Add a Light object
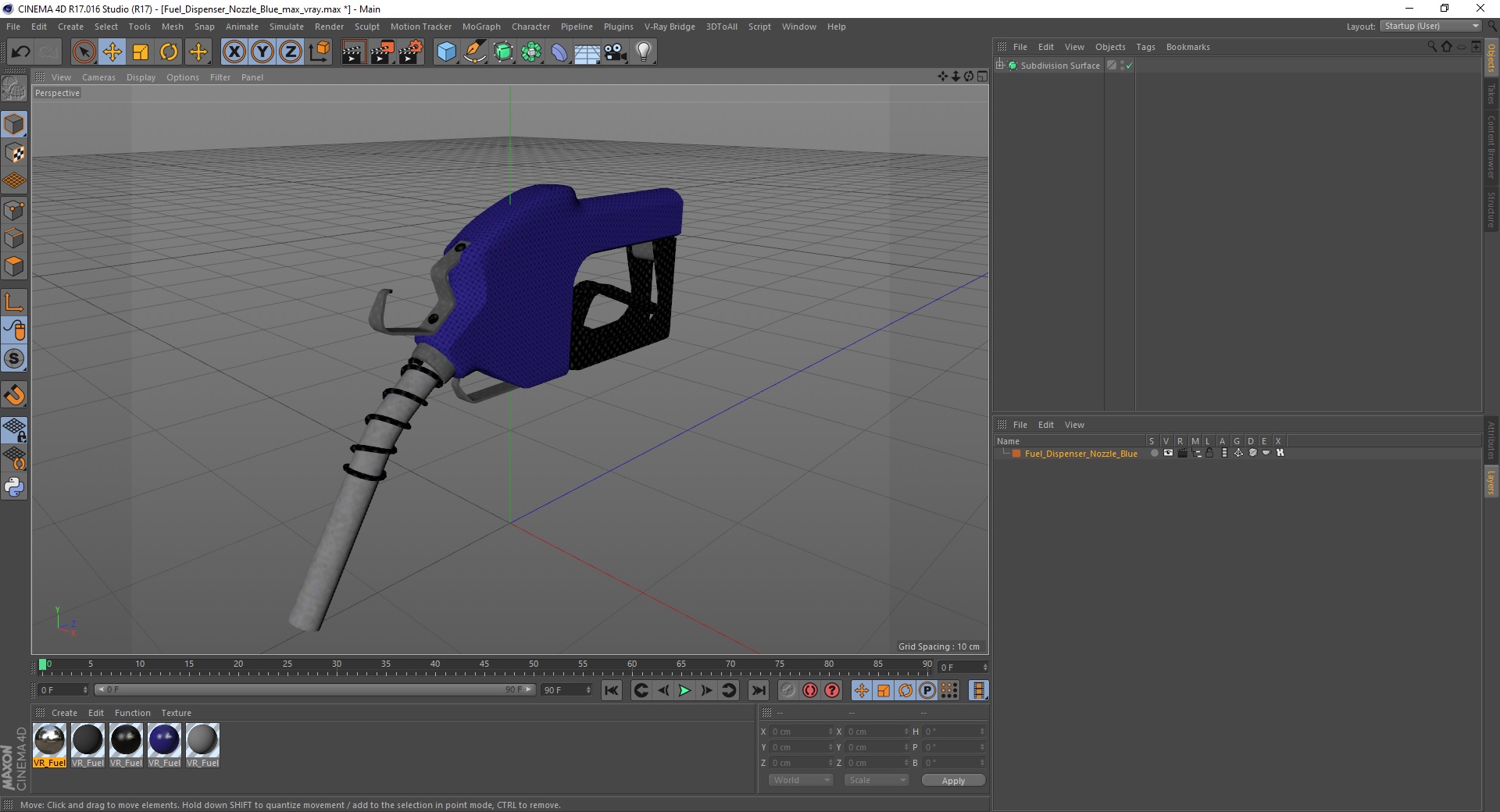1500x812 pixels. tap(644, 52)
